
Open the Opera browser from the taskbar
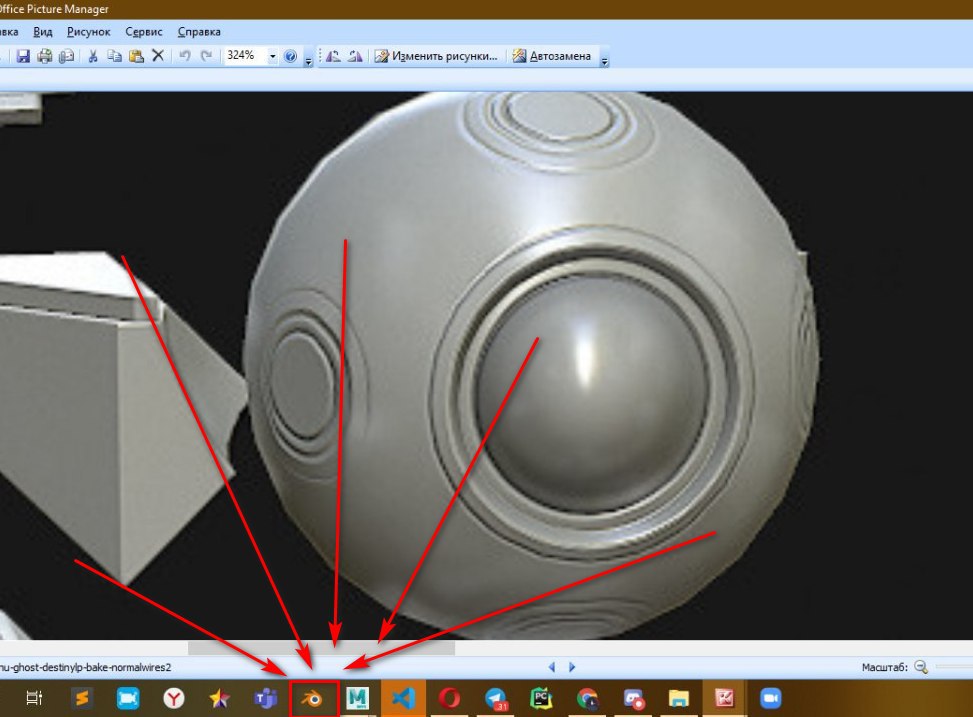449,698
